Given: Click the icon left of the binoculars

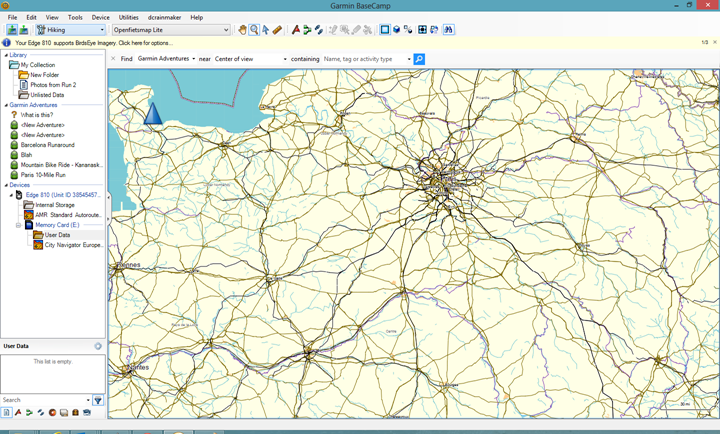Looking at the screenshot, I should point(434,30).
